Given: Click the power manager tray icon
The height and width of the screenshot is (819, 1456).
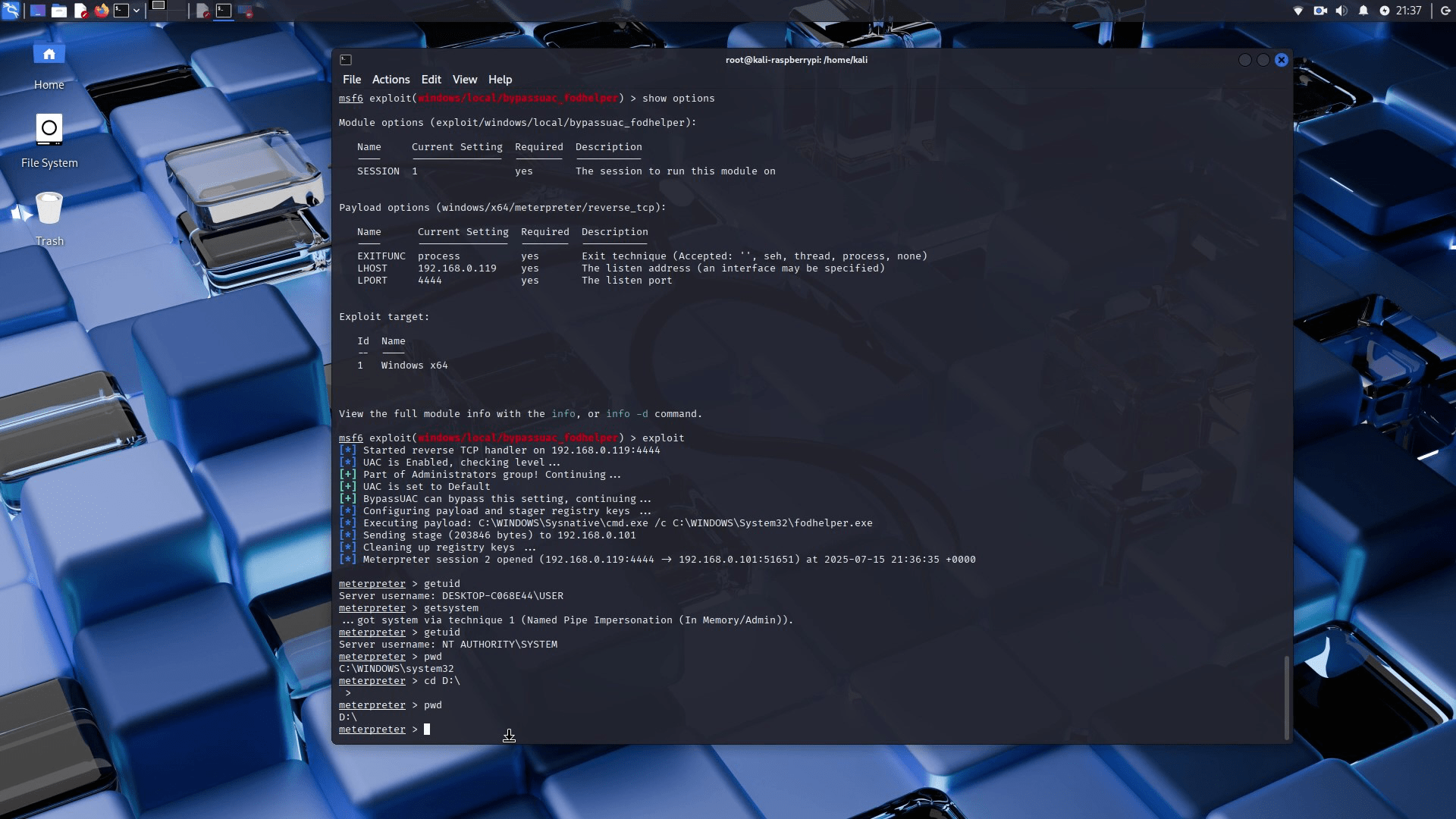Looking at the screenshot, I should pyautogui.click(x=1385, y=11).
